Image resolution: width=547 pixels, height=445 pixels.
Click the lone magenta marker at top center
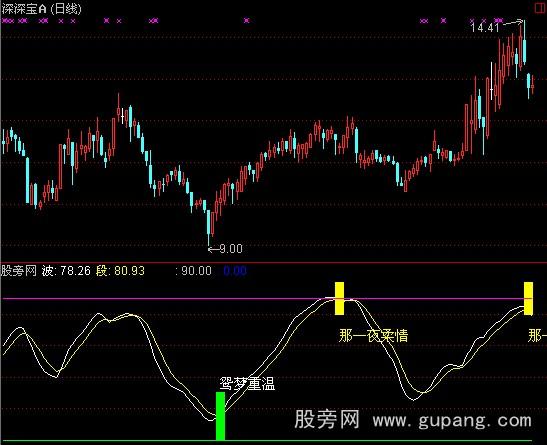(247, 21)
